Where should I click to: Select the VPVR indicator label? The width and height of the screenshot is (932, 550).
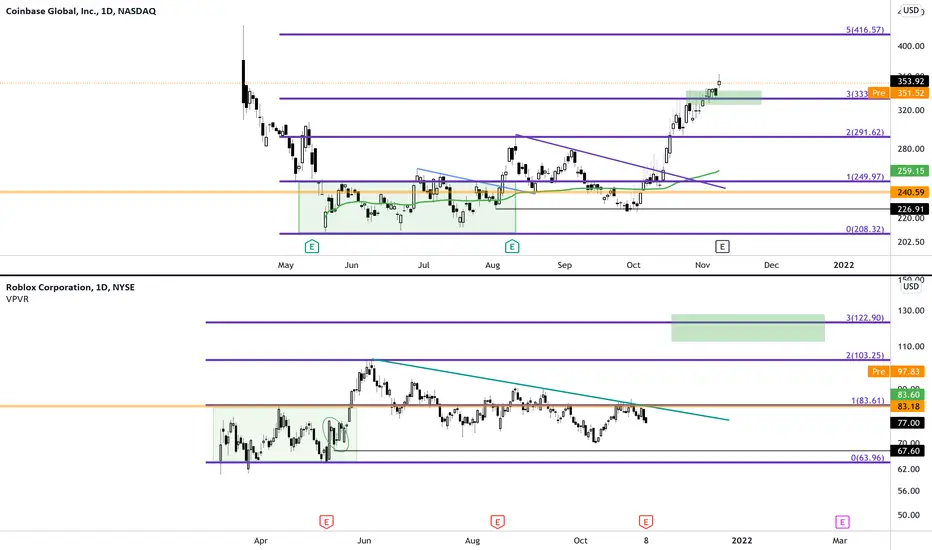[17, 299]
